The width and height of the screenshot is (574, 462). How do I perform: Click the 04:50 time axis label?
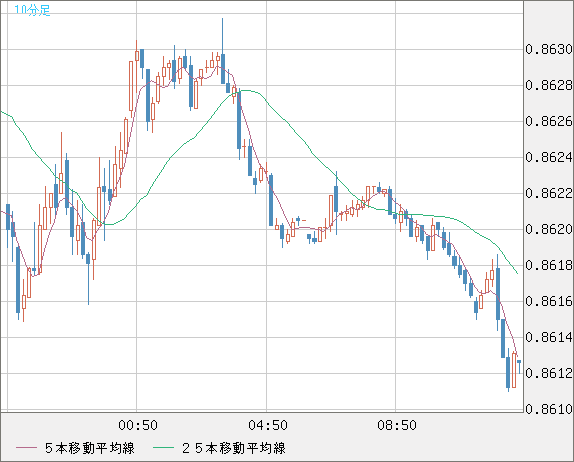pyautogui.click(x=268, y=425)
